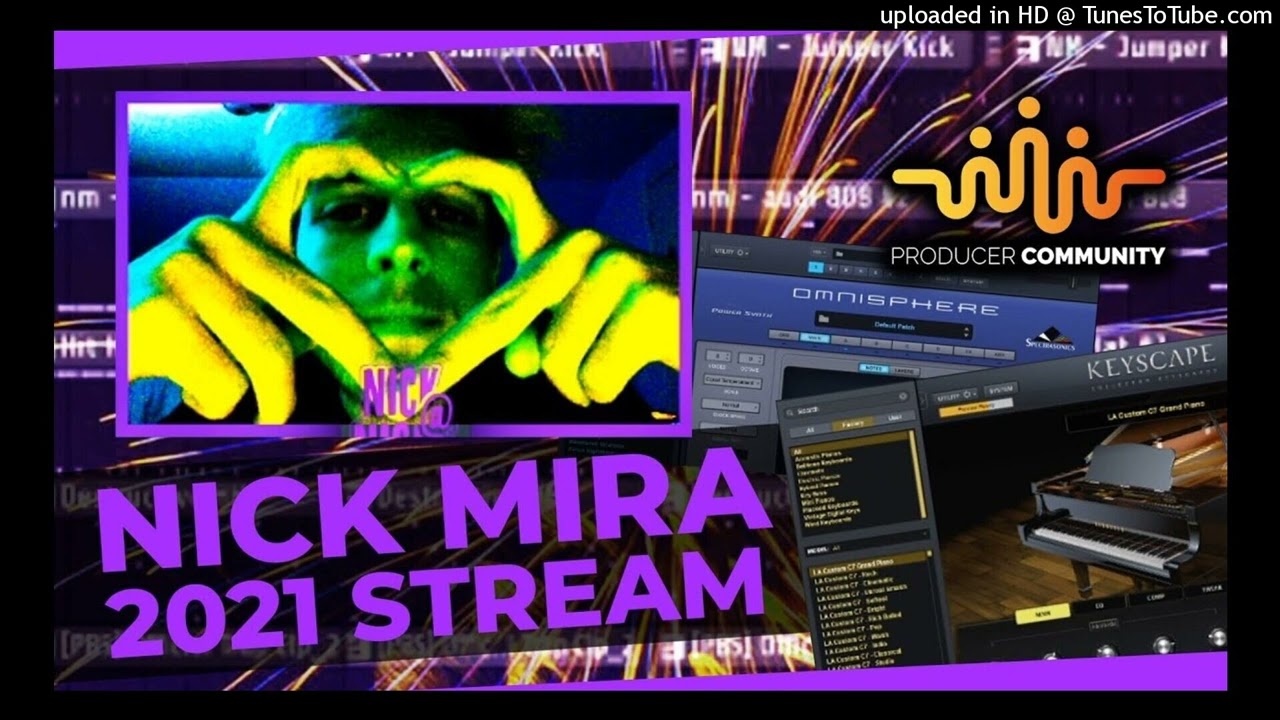
Task: Switch to the Omnisphere ORB tab
Action: click(x=783, y=335)
